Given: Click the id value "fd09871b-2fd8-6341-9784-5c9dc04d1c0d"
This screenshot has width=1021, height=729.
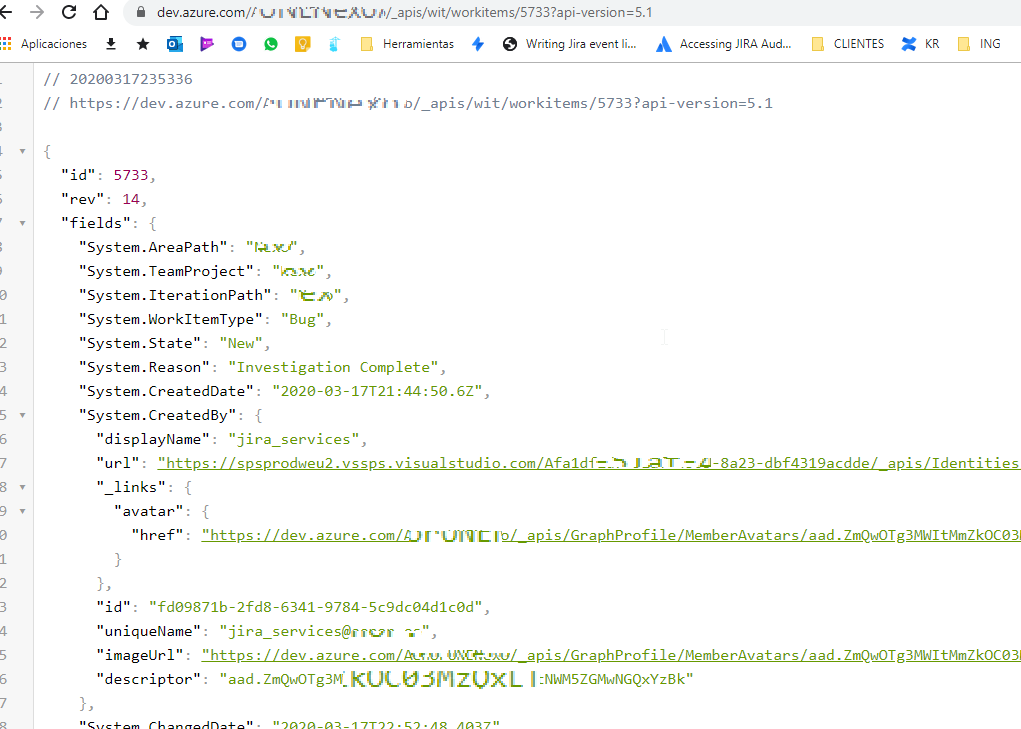Looking at the screenshot, I should click(x=316, y=607).
